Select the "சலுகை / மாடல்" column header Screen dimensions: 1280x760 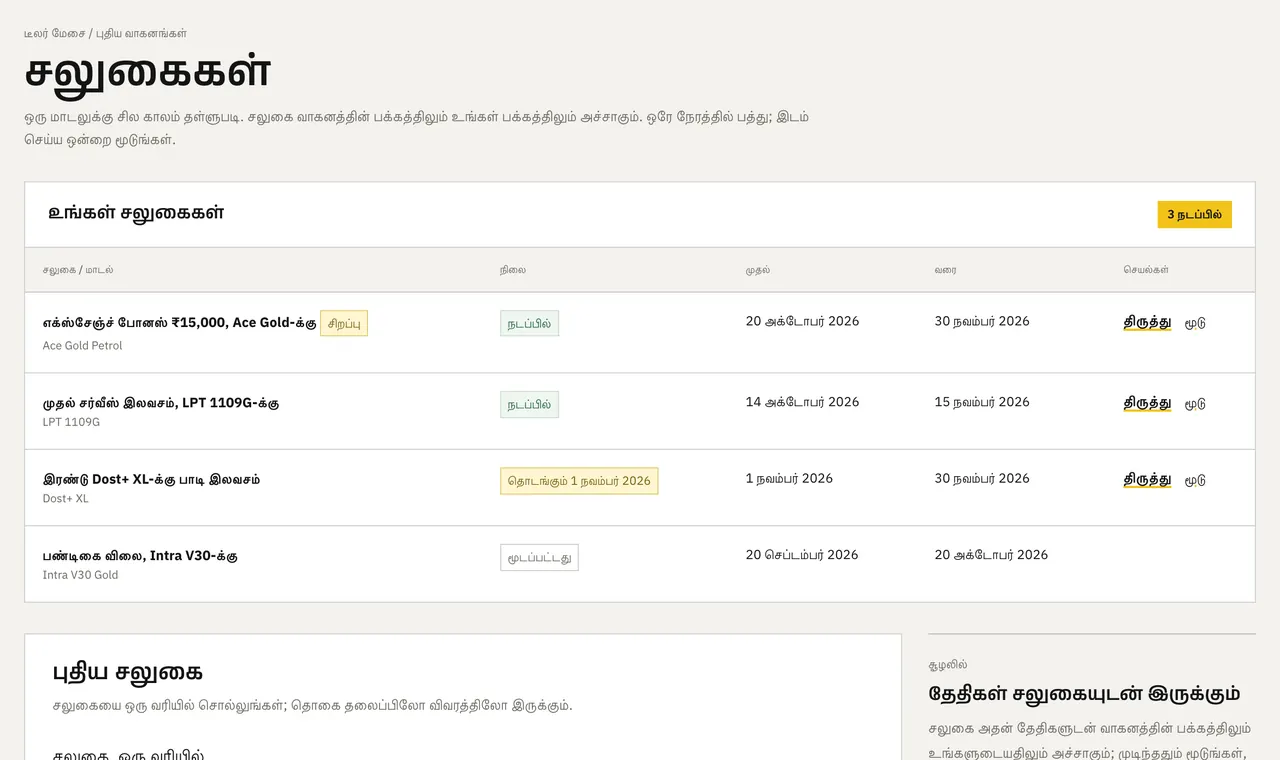click(x=78, y=270)
